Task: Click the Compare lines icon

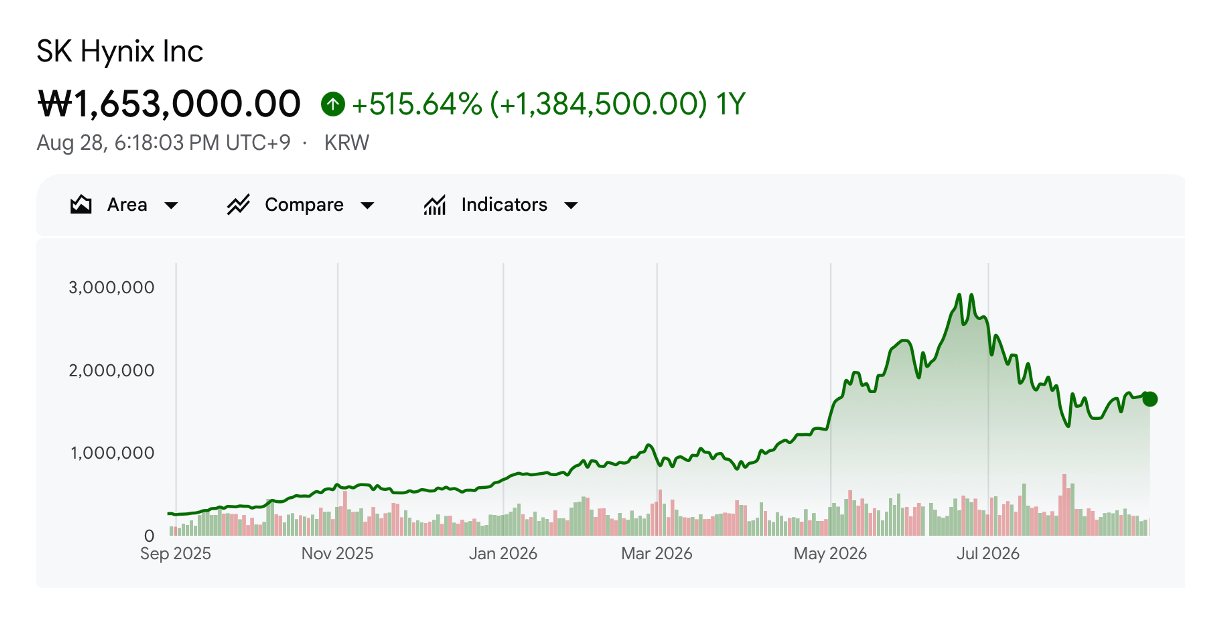Action: 238,205
